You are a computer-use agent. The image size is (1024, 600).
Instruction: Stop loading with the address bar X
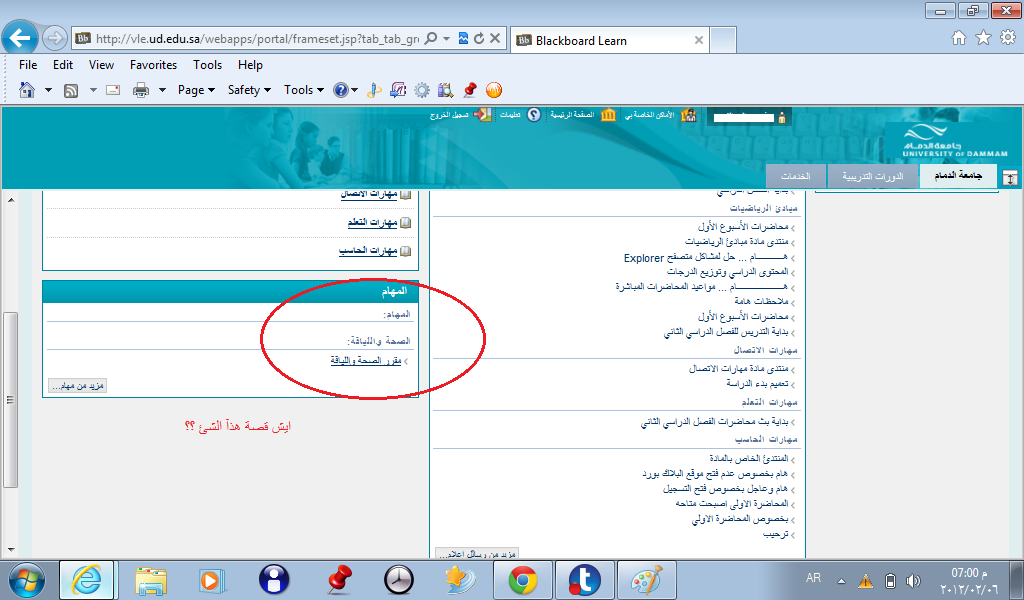pos(495,39)
